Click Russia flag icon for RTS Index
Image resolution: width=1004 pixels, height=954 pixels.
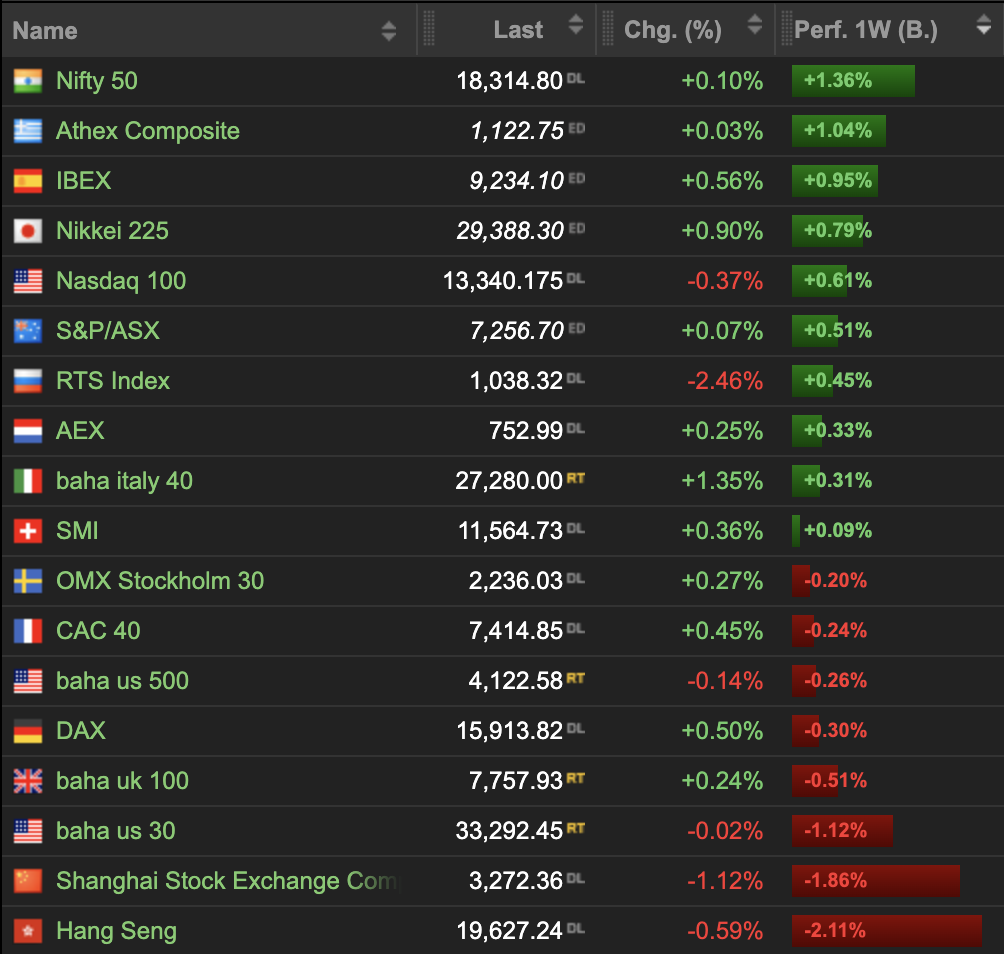(x=28, y=381)
